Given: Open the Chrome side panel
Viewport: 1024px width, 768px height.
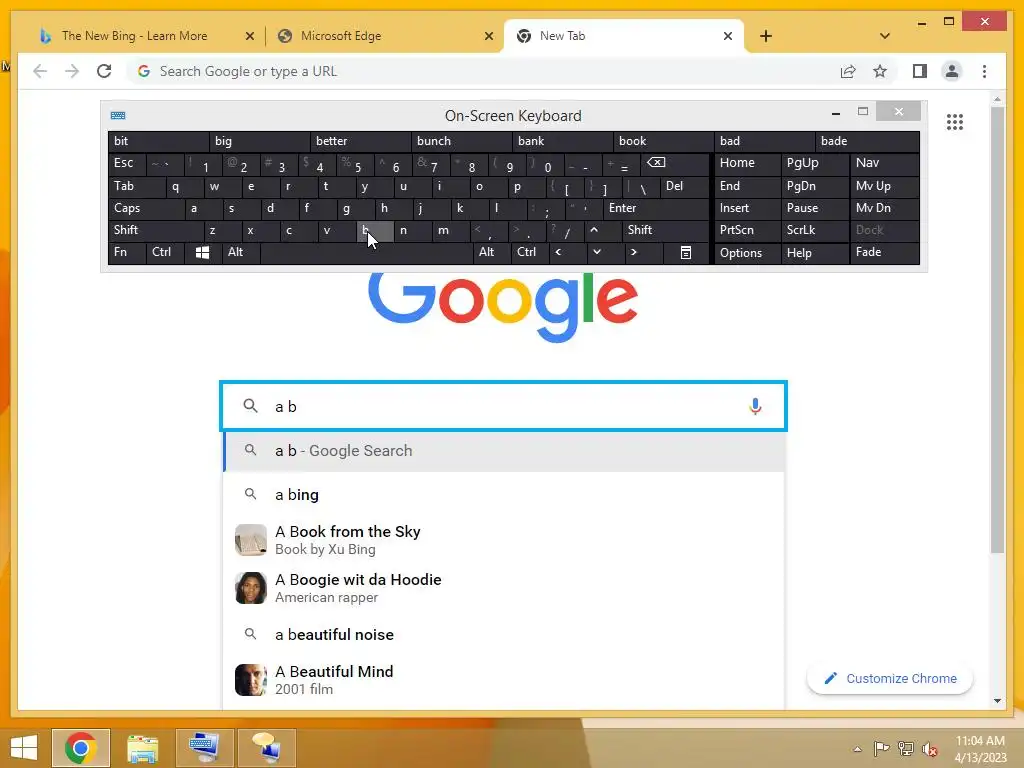Looking at the screenshot, I should (920, 71).
